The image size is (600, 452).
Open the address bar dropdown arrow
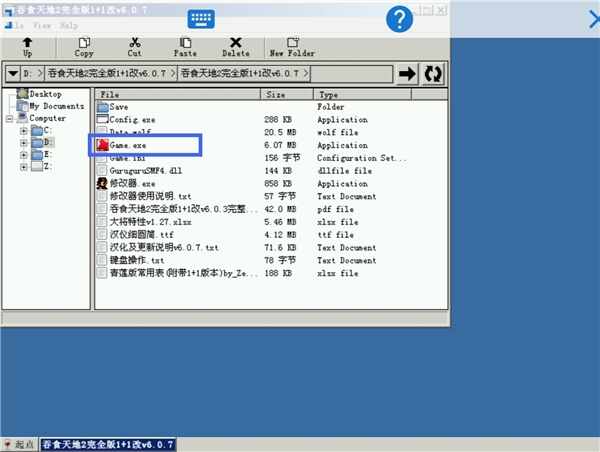[12, 73]
